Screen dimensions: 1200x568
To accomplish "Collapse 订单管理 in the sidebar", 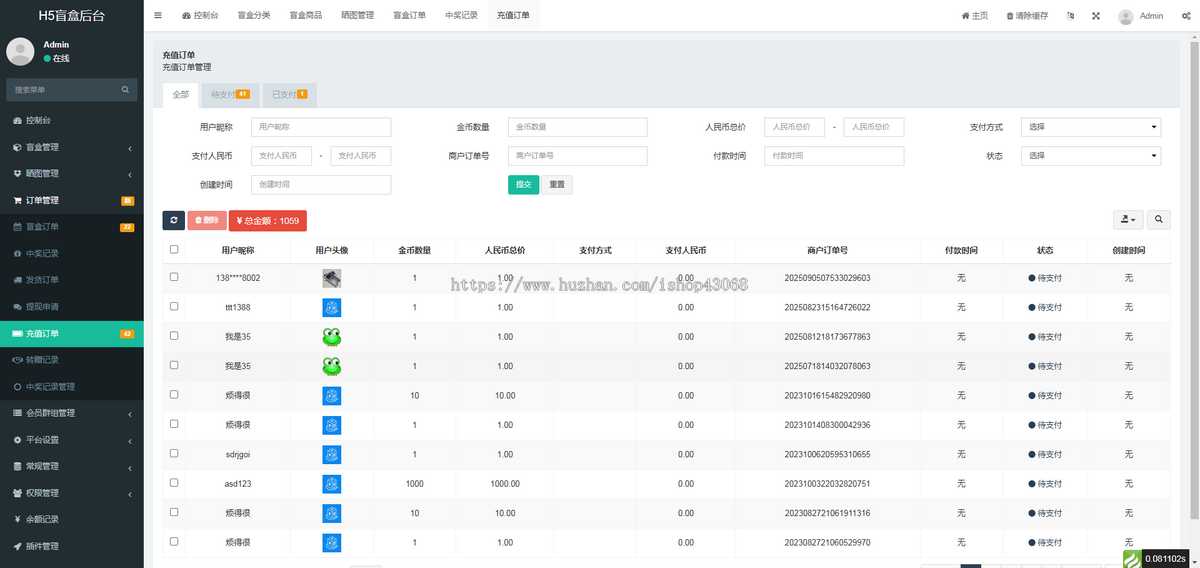I will coord(72,200).
